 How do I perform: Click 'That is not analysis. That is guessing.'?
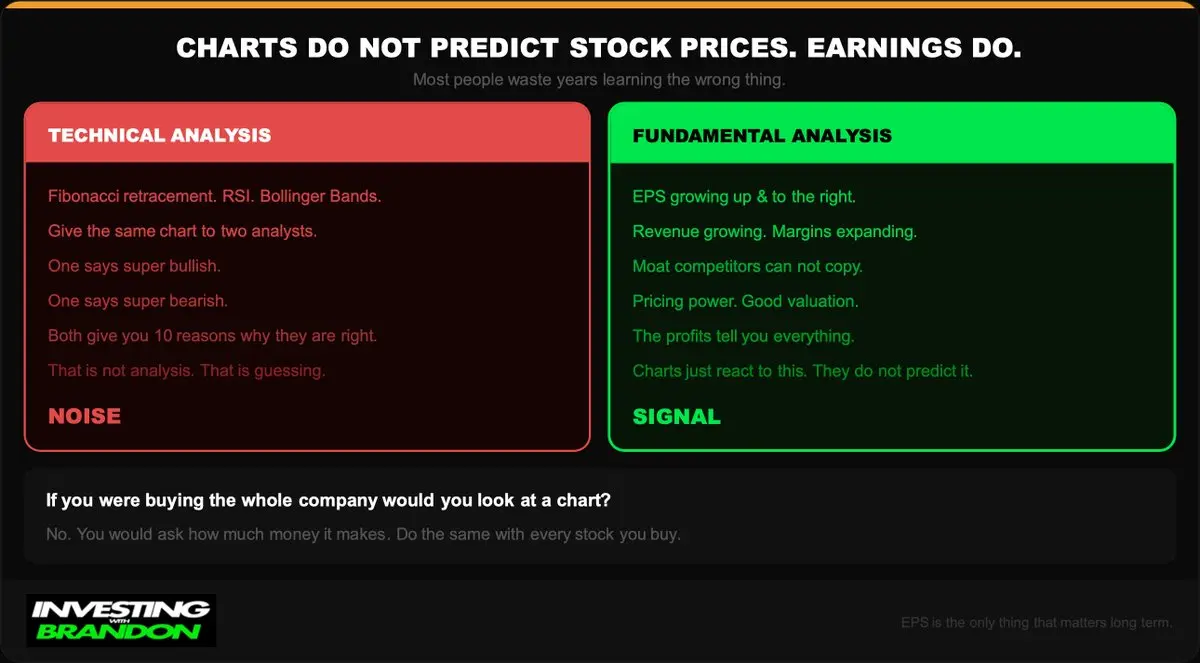187,371
